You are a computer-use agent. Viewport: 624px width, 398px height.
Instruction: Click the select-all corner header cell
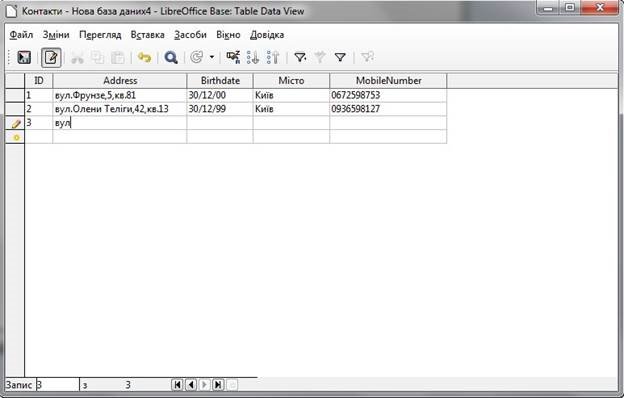click(x=15, y=81)
